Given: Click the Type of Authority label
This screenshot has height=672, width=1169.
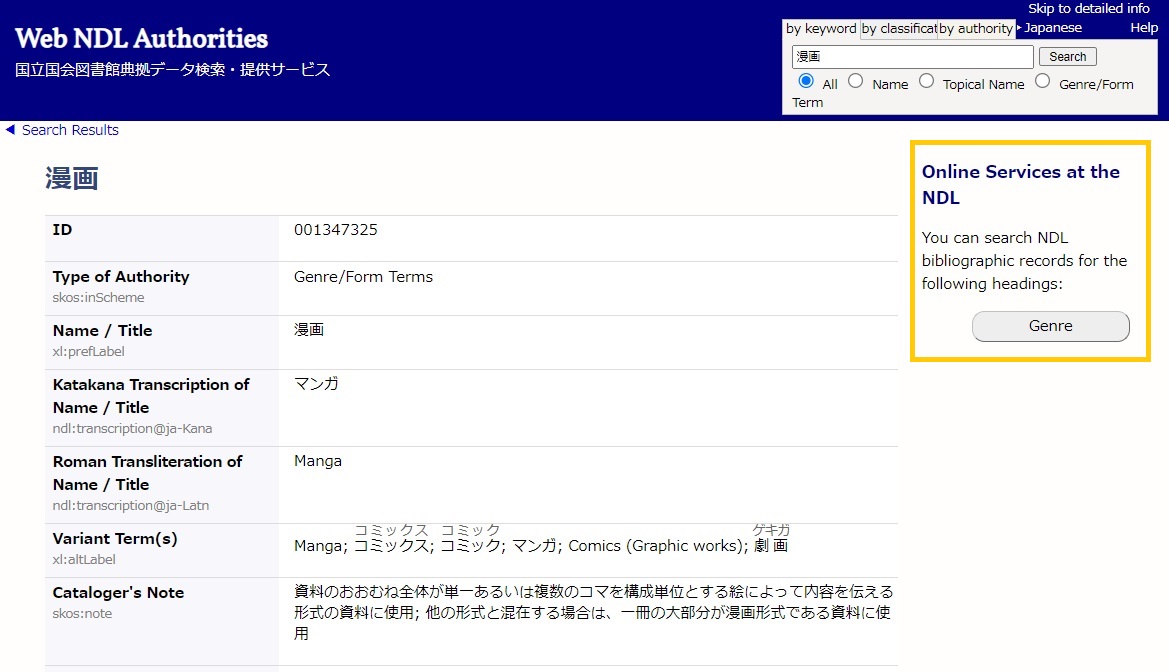Looking at the screenshot, I should 121,277.
